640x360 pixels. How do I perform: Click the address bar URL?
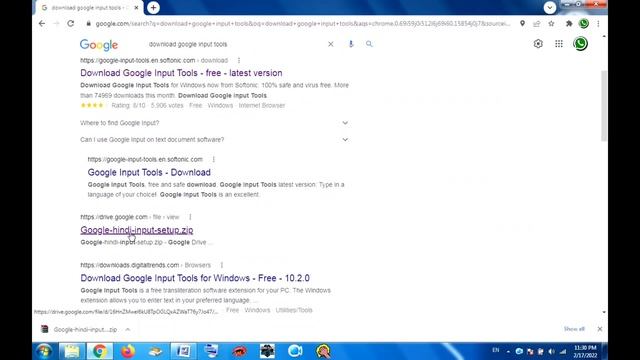pos(302,24)
